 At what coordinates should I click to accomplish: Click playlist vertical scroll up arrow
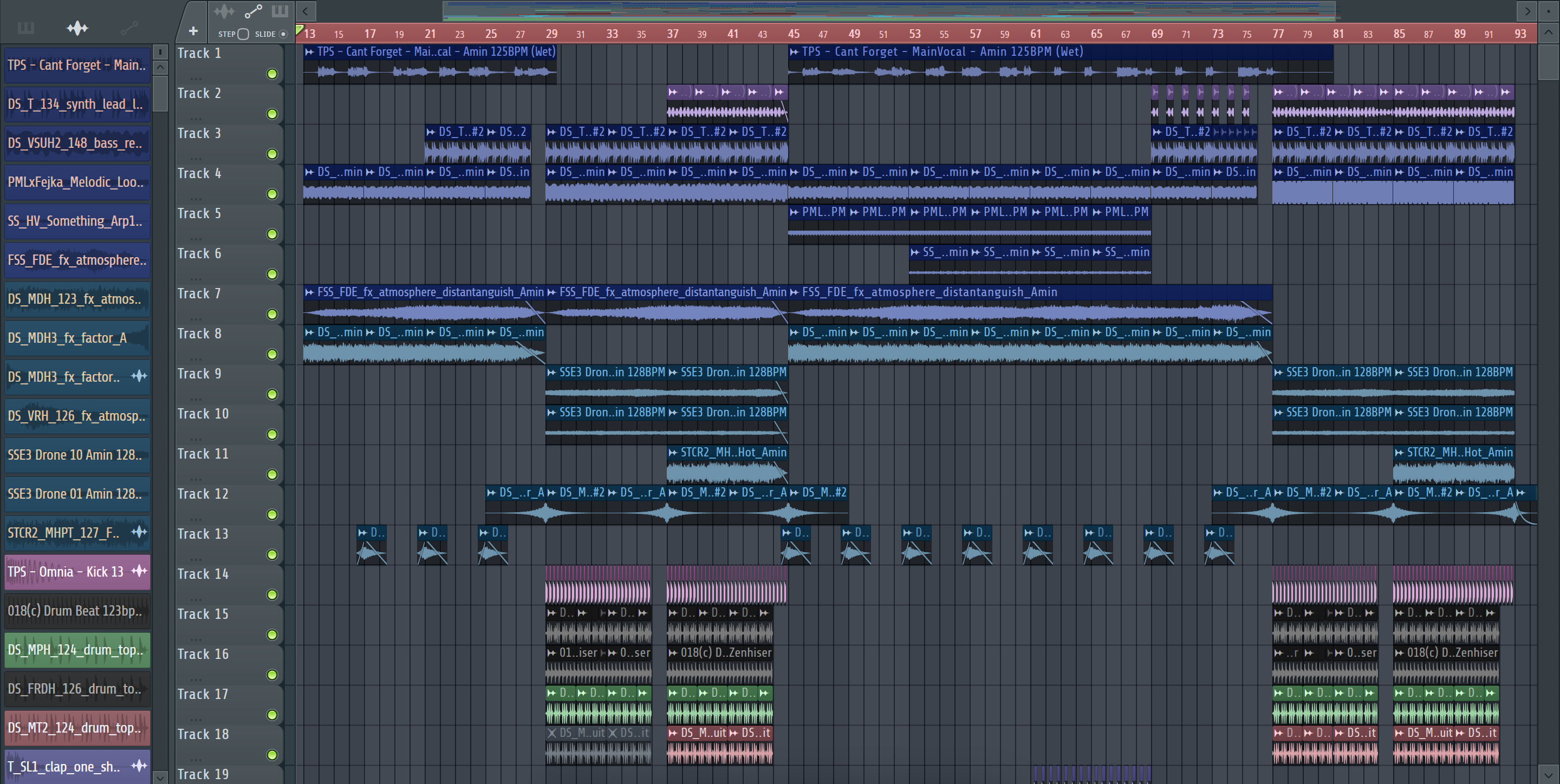1549,32
